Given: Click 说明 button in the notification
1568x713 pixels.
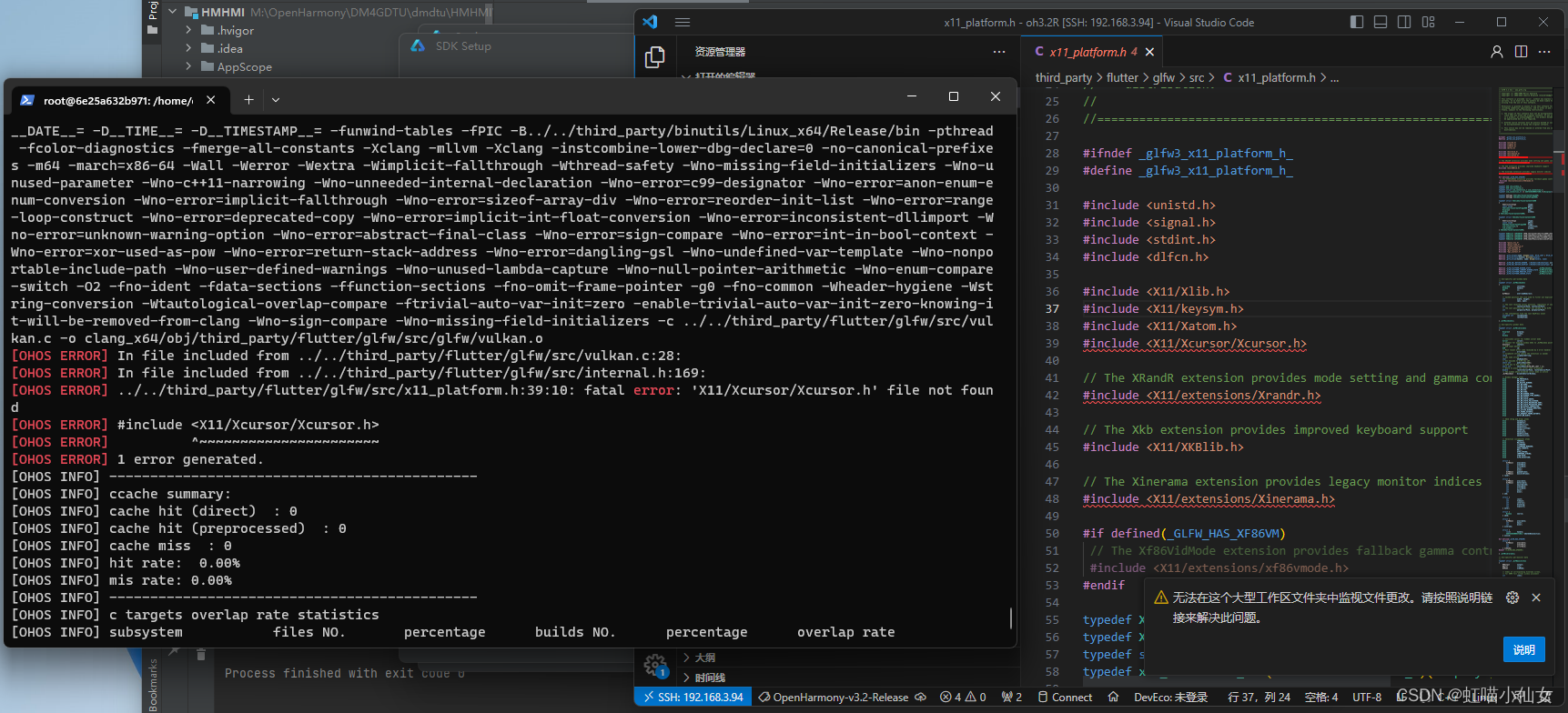Looking at the screenshot, I should [1523, 649].
